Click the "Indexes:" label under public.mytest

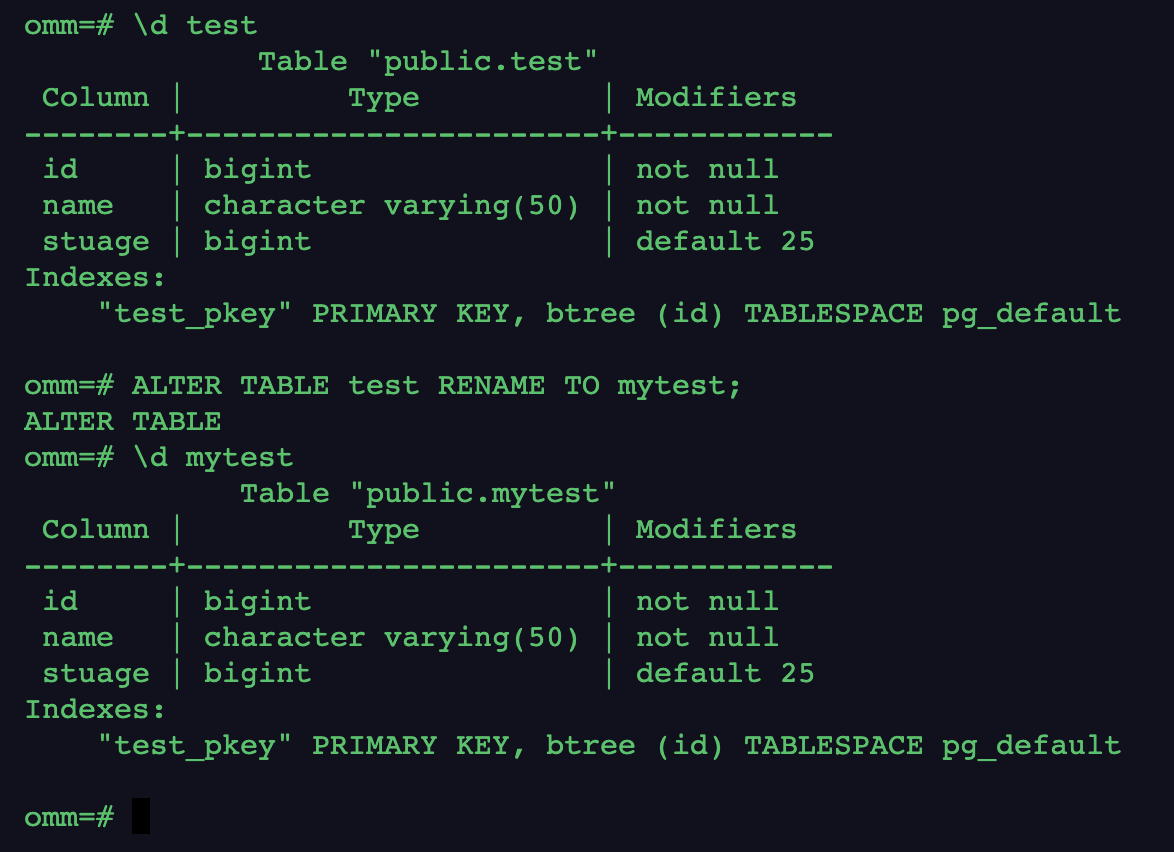coord(95,709)
